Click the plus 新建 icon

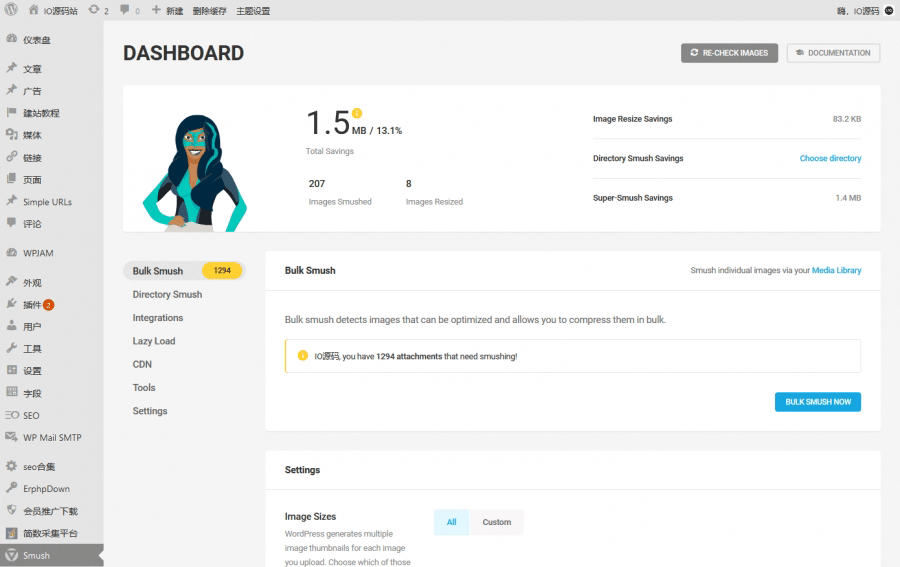pyautogui.click(x=156, y=10)
